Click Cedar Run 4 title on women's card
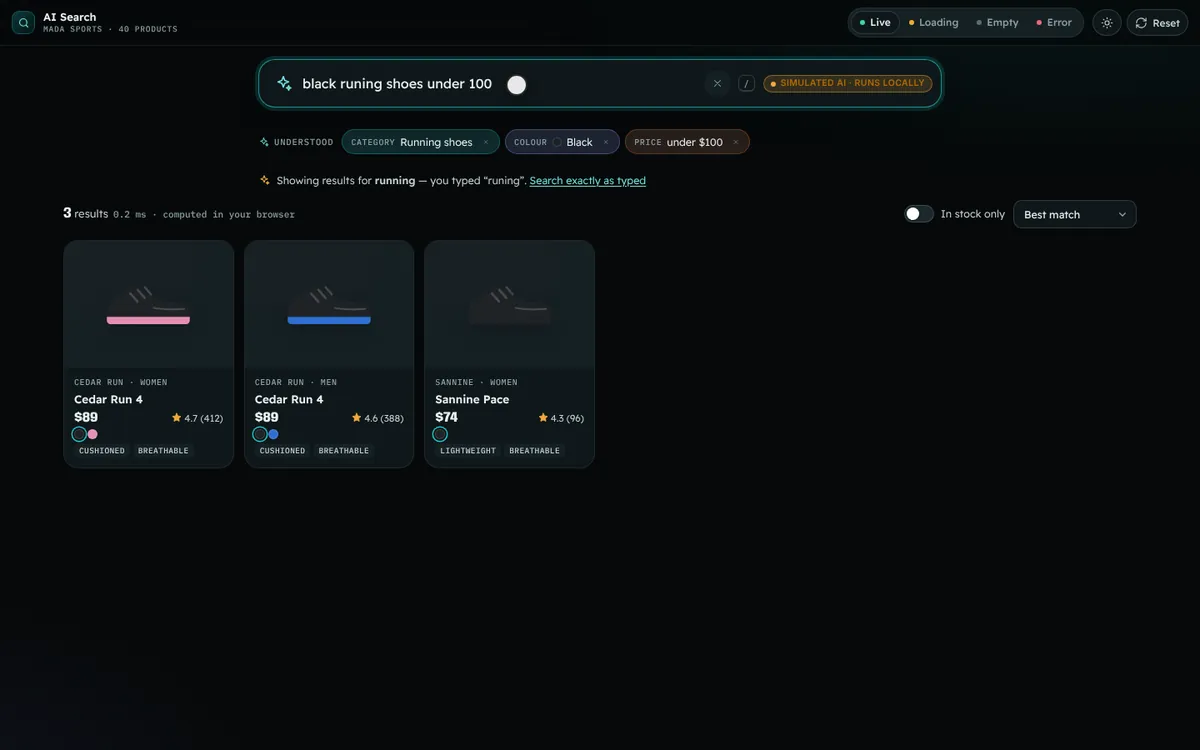Viewport: 1200px width, 750px height. [108, 399]
